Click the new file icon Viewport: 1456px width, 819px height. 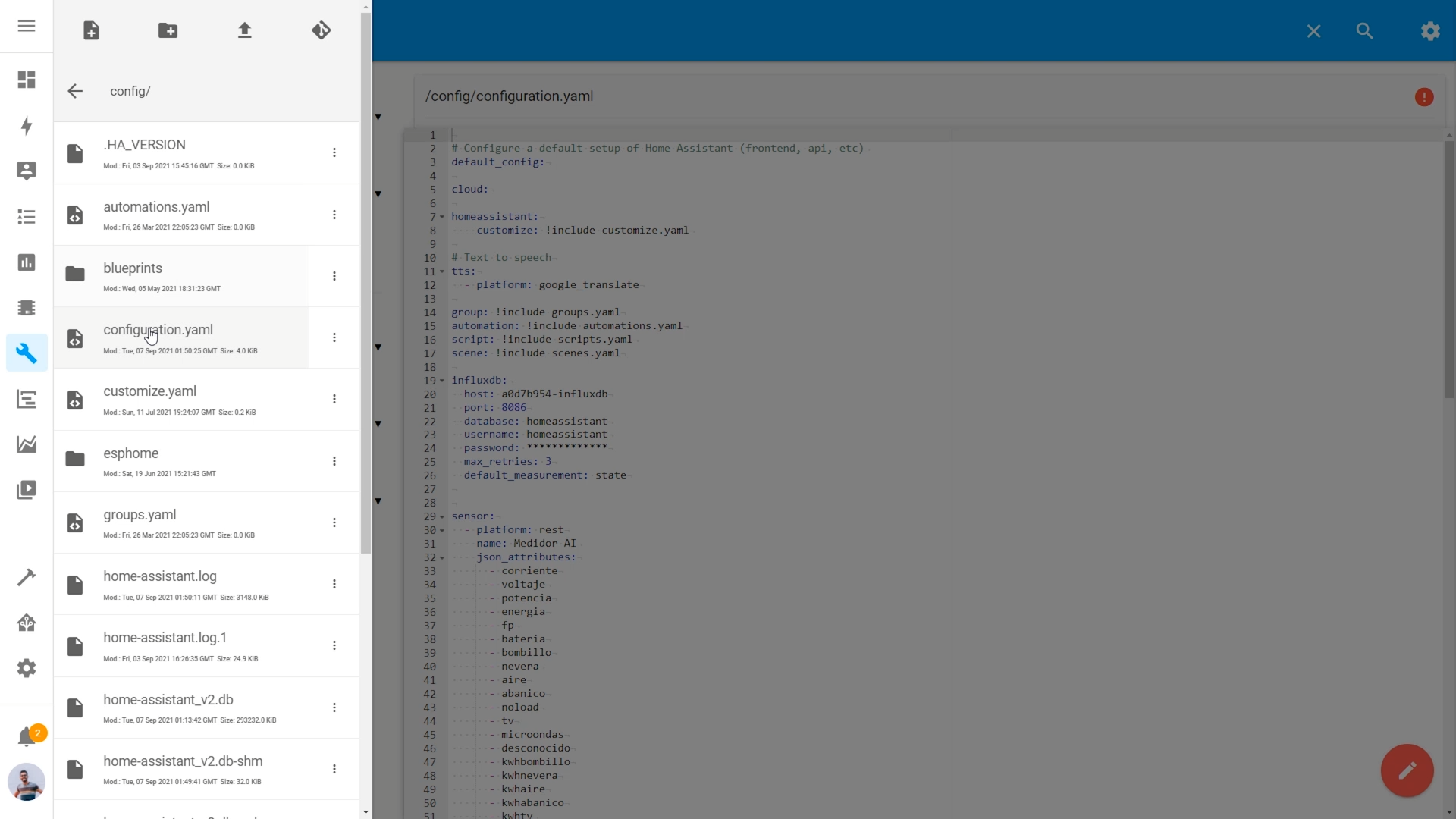[91, 30]
